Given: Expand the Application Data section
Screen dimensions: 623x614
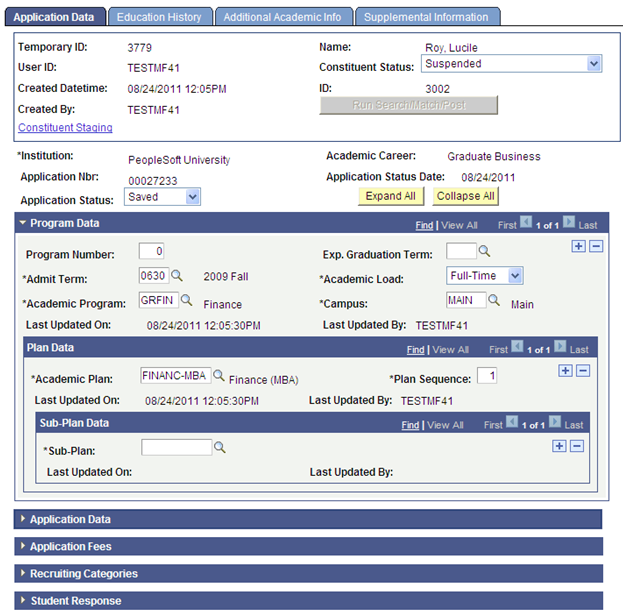Looking at the screenshot, I should click(23, 519).
